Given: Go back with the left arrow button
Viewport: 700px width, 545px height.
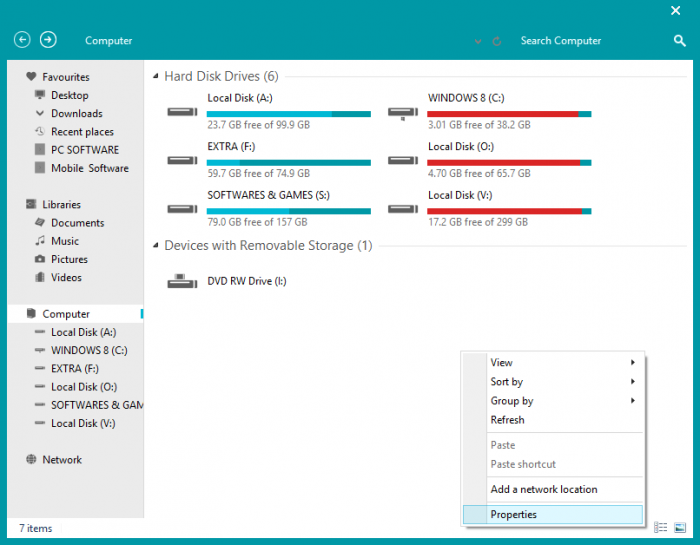Looking at the screenshot, I should coord(22,40).
